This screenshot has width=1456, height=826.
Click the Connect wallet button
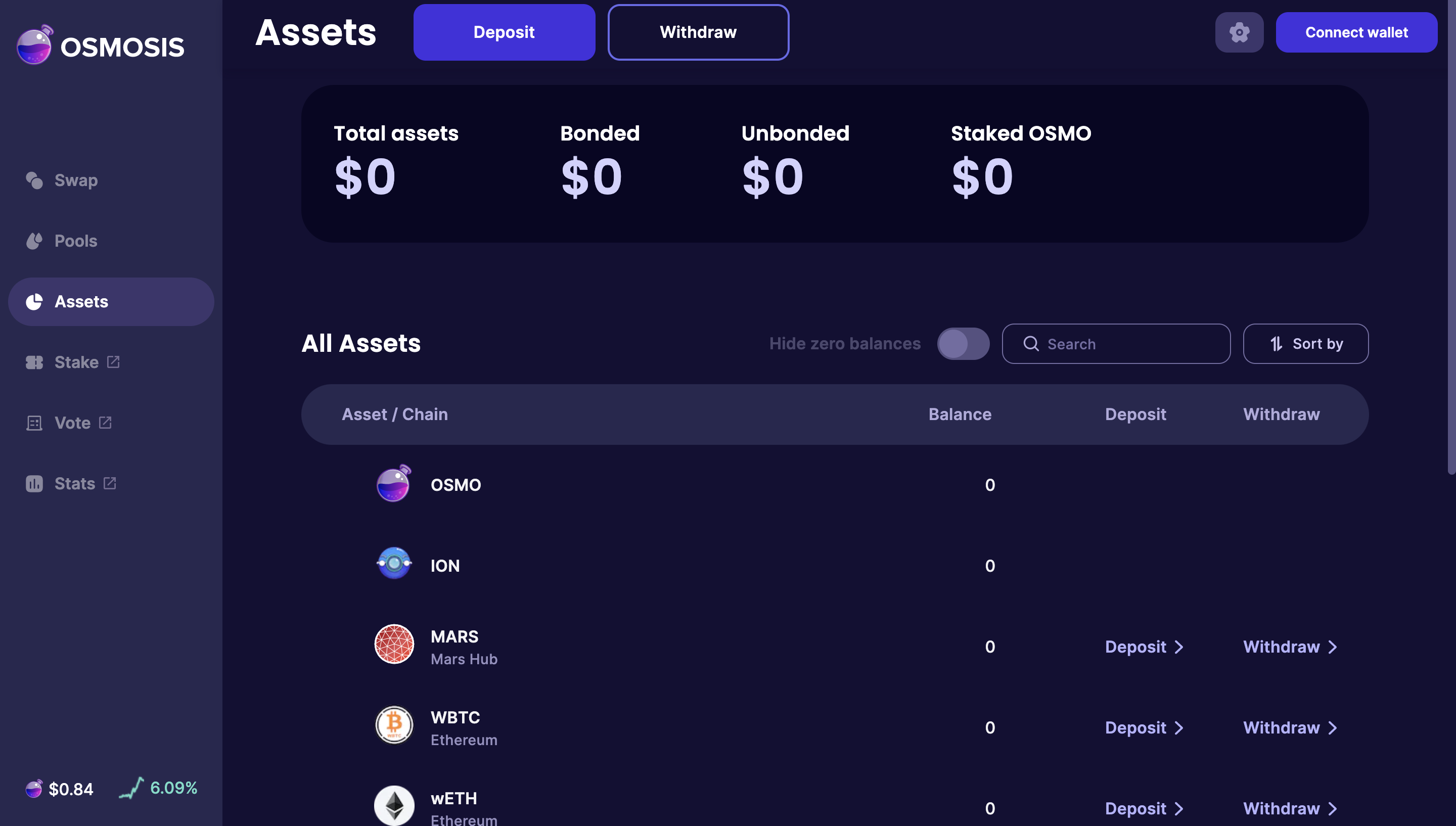1357,32
